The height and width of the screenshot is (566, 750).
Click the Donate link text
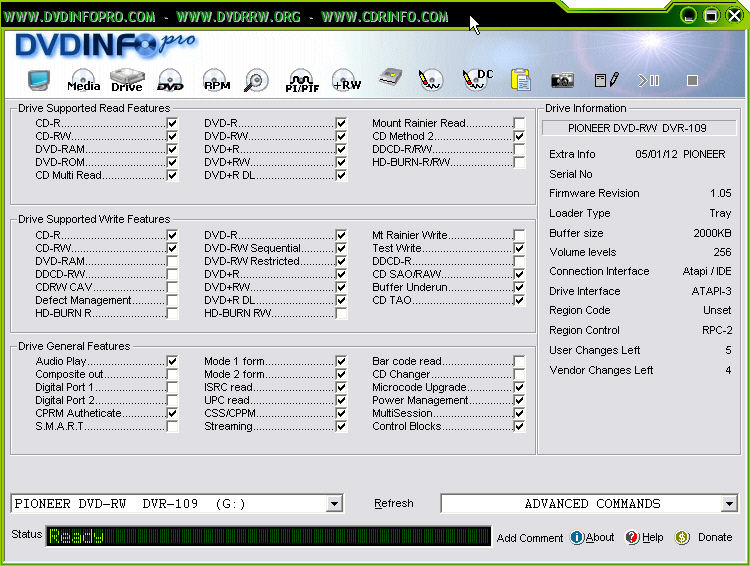tap(715, 537)
